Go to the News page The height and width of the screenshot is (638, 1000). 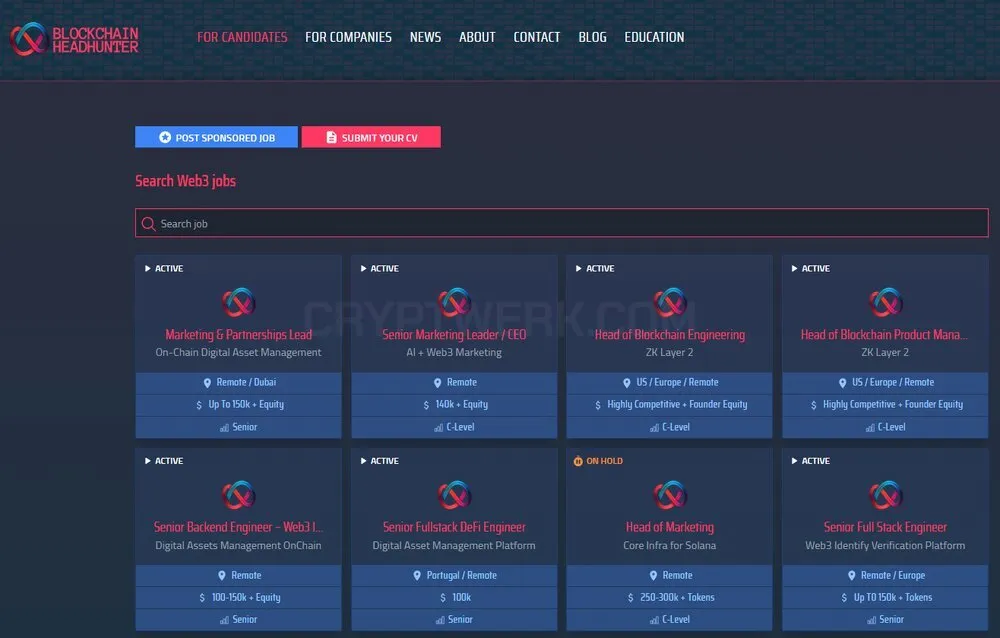coord(425,38)
